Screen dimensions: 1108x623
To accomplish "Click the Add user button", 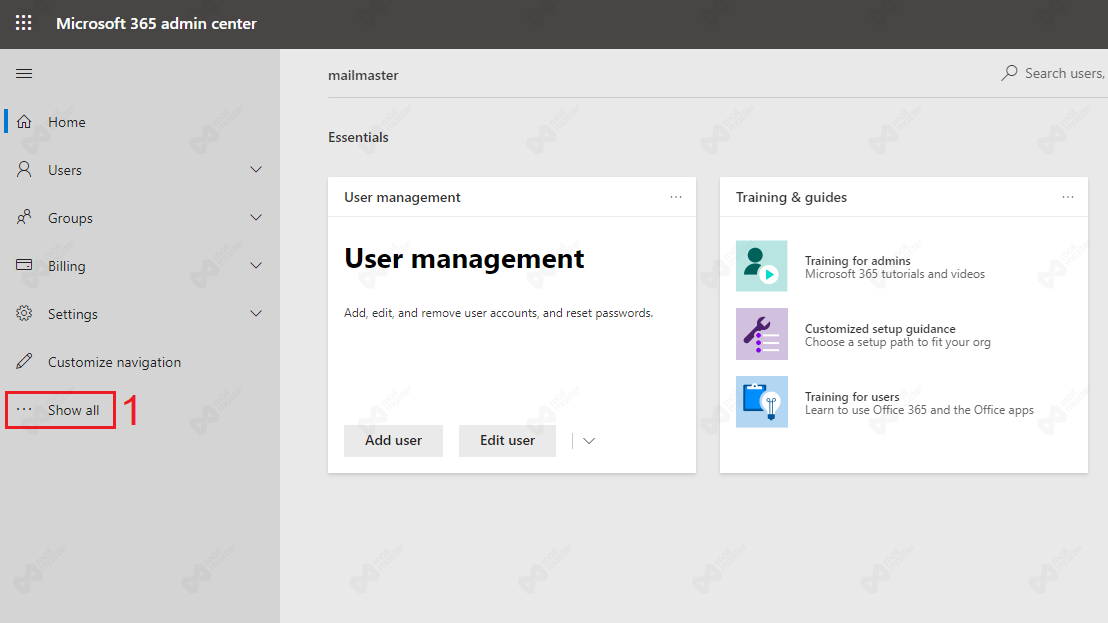I will click(x=393, y=440).
